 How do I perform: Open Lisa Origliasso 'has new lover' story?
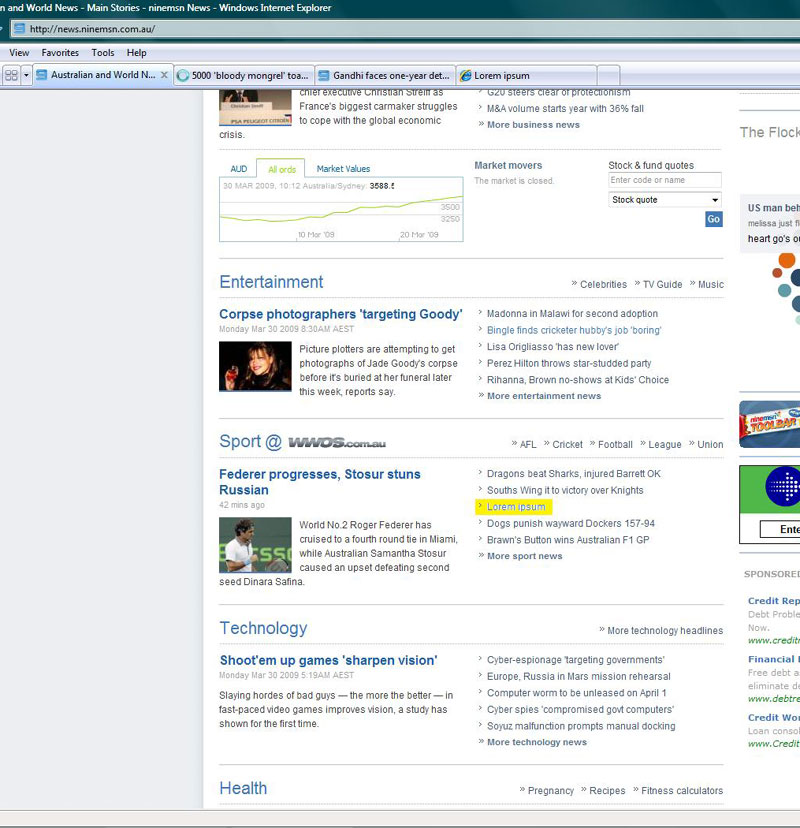click(553, 347)
